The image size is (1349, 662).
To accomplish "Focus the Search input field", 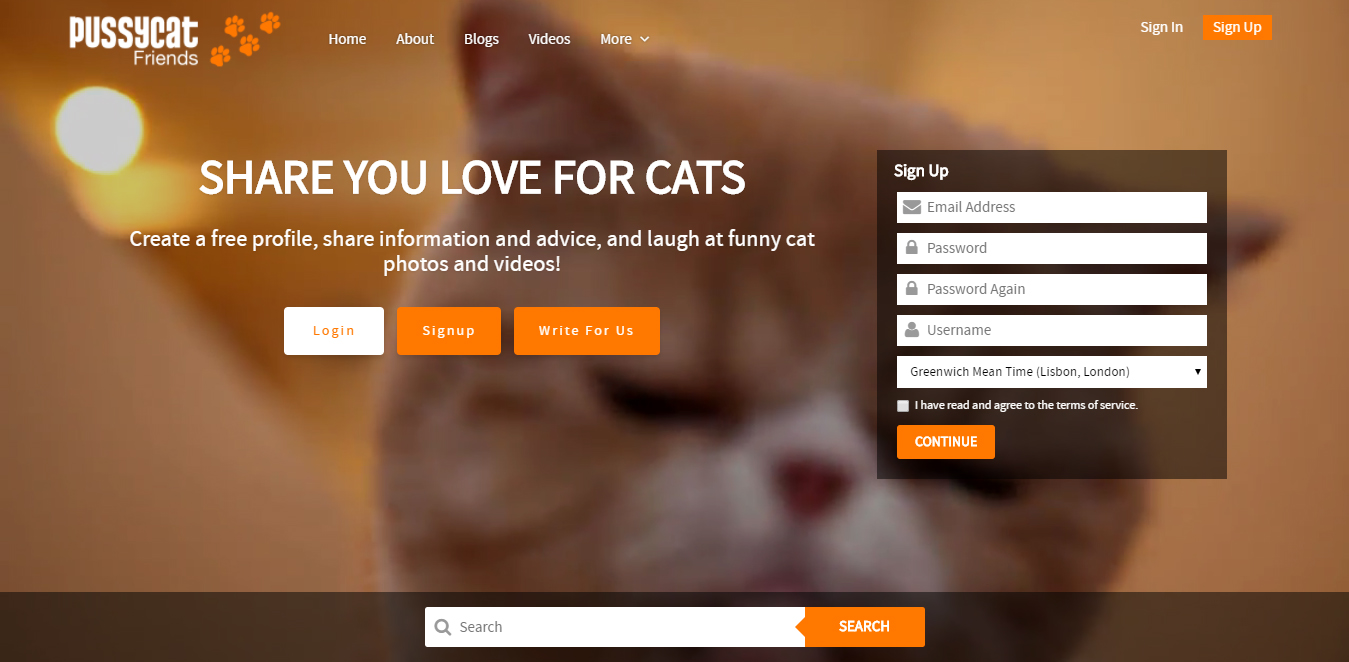I will tap(615, 627).
